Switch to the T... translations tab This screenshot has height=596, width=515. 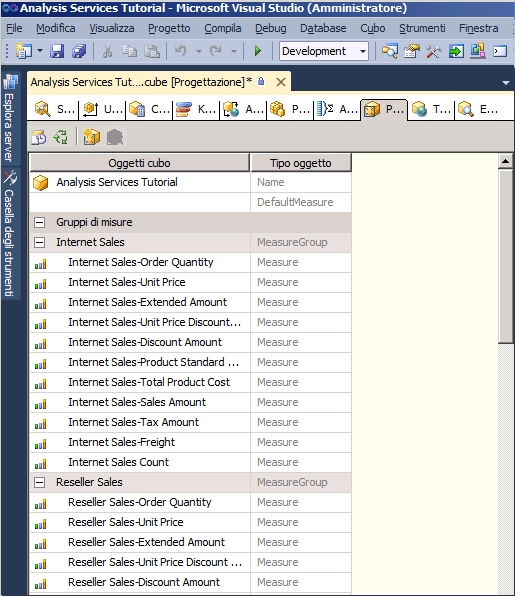coord(431,110)
